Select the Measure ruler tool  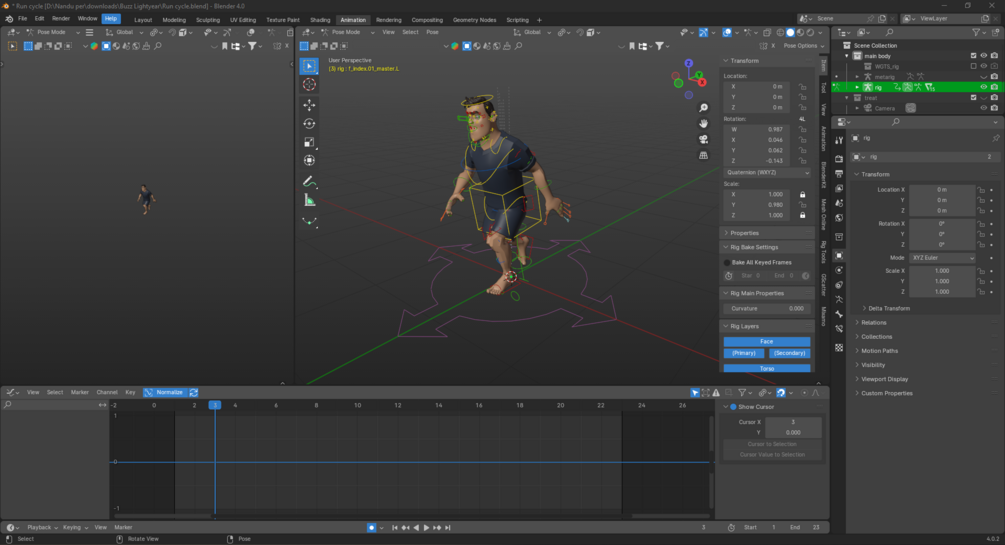[310, 201]
